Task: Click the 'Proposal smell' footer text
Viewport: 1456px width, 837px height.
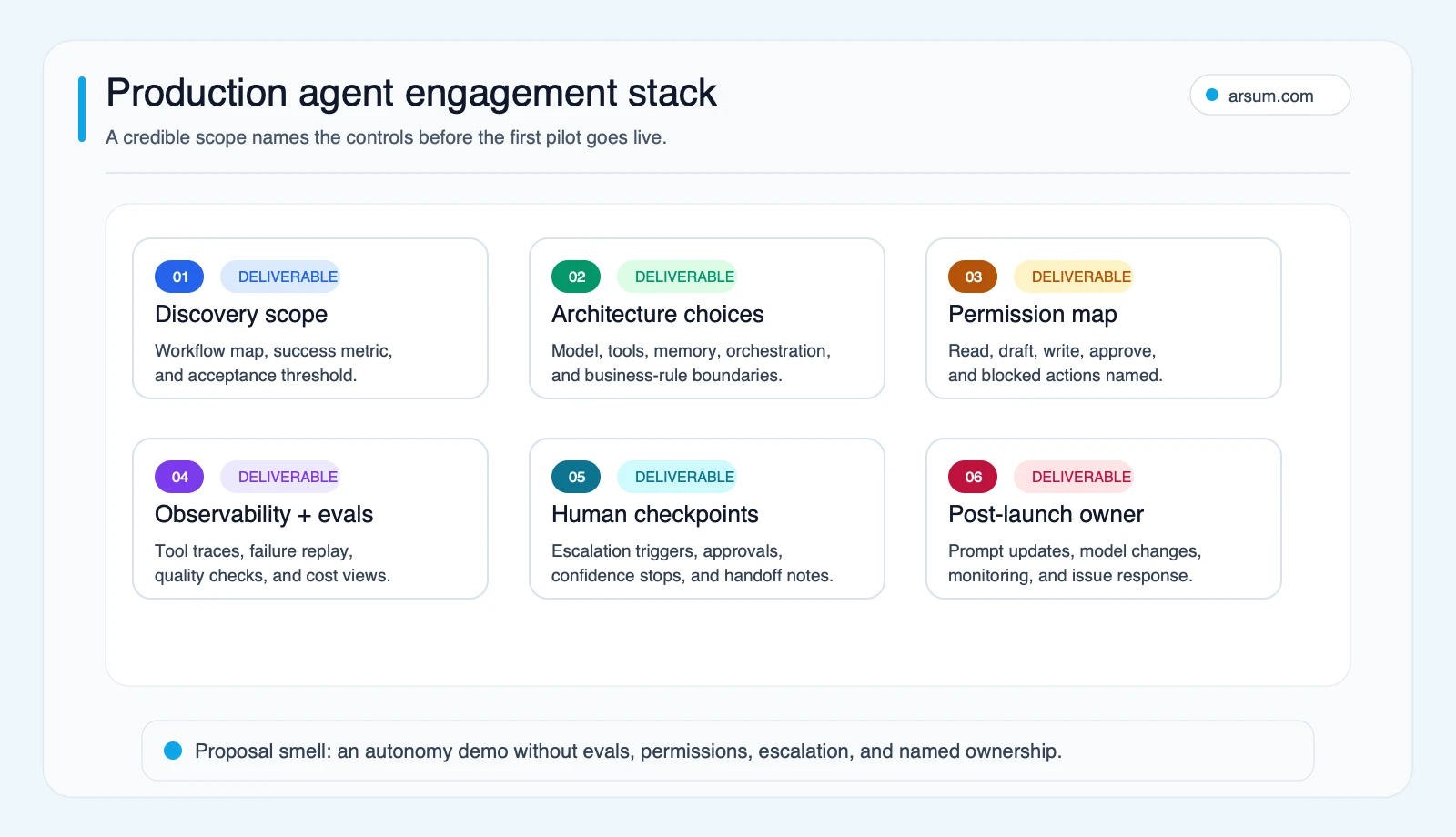Action: pyautogui.click(x=629, y=751)
